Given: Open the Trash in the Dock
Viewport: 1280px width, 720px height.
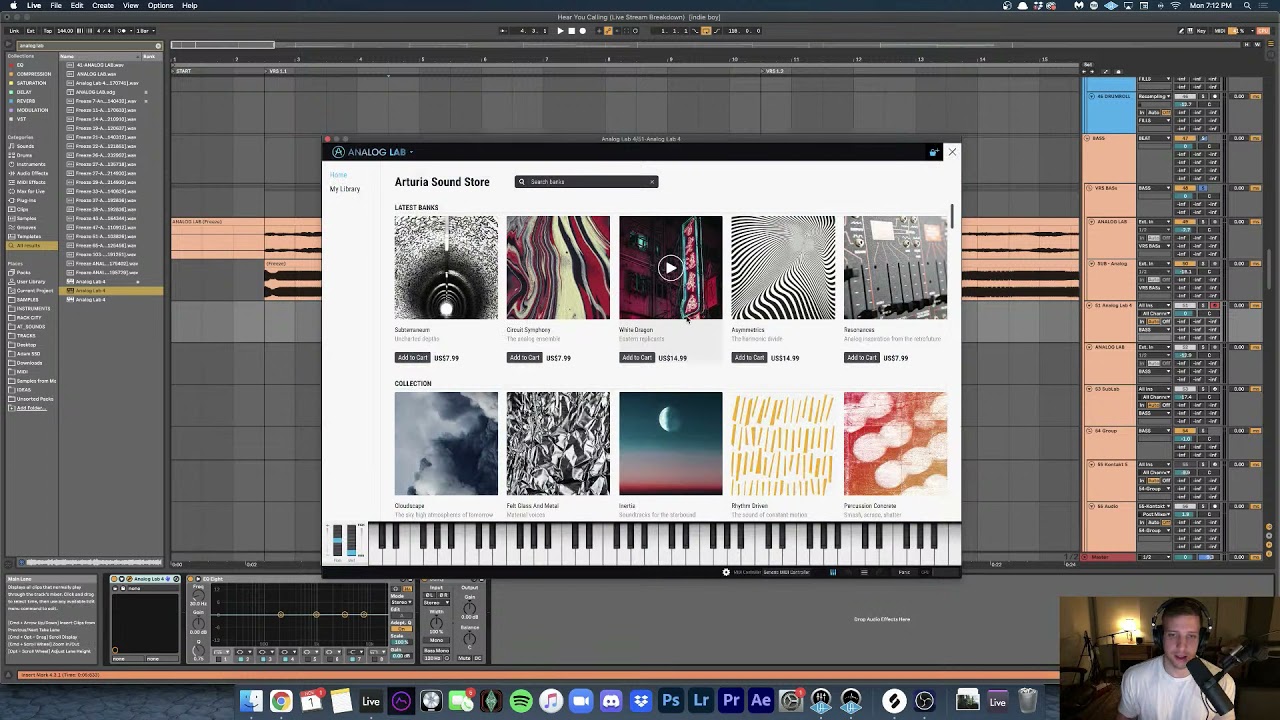Looking at the screenshot, I should 1028,701.
